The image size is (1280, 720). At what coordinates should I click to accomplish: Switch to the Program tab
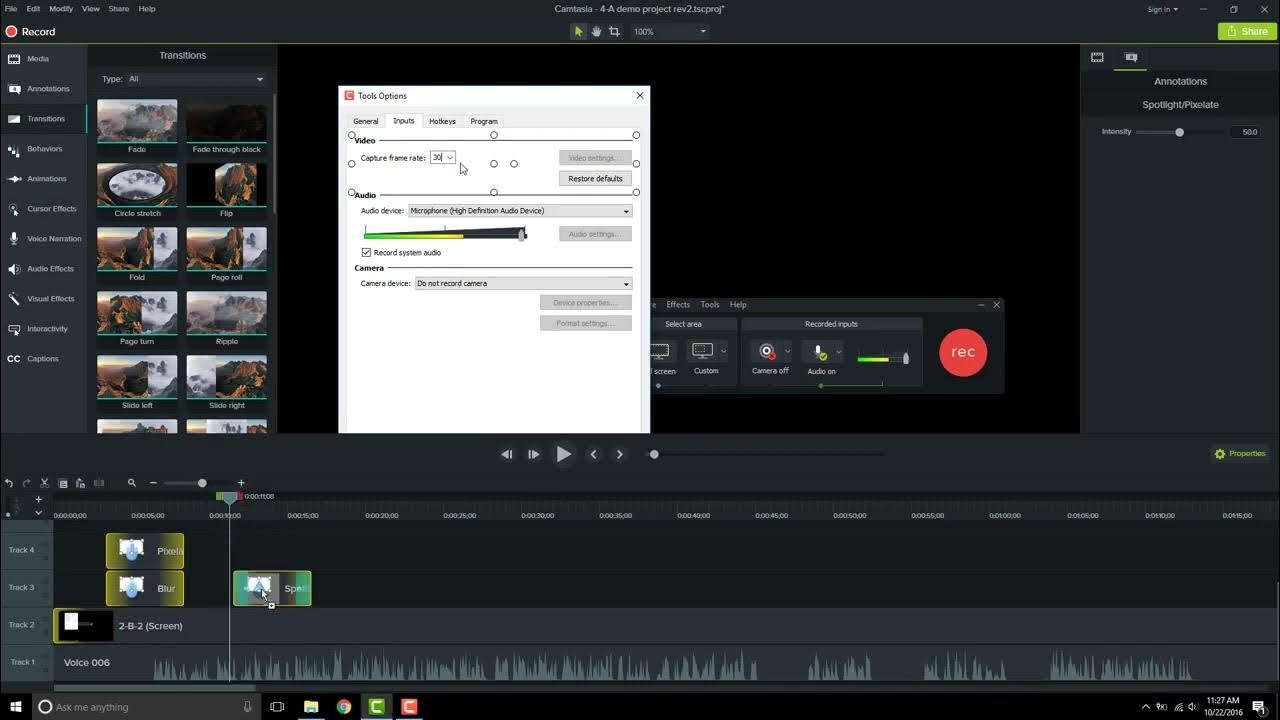click(484, 121)
